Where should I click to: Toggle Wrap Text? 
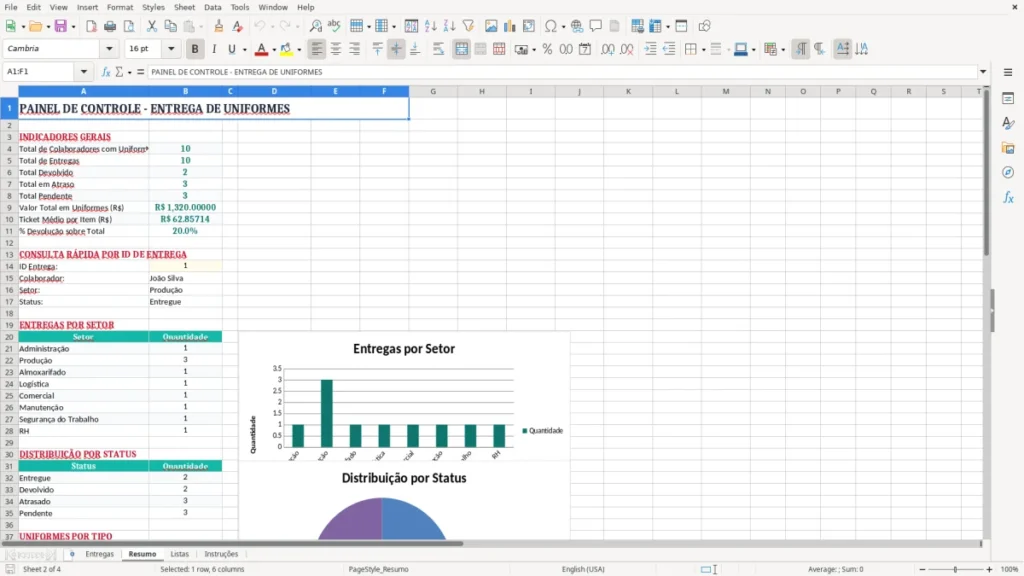point(438,49)
